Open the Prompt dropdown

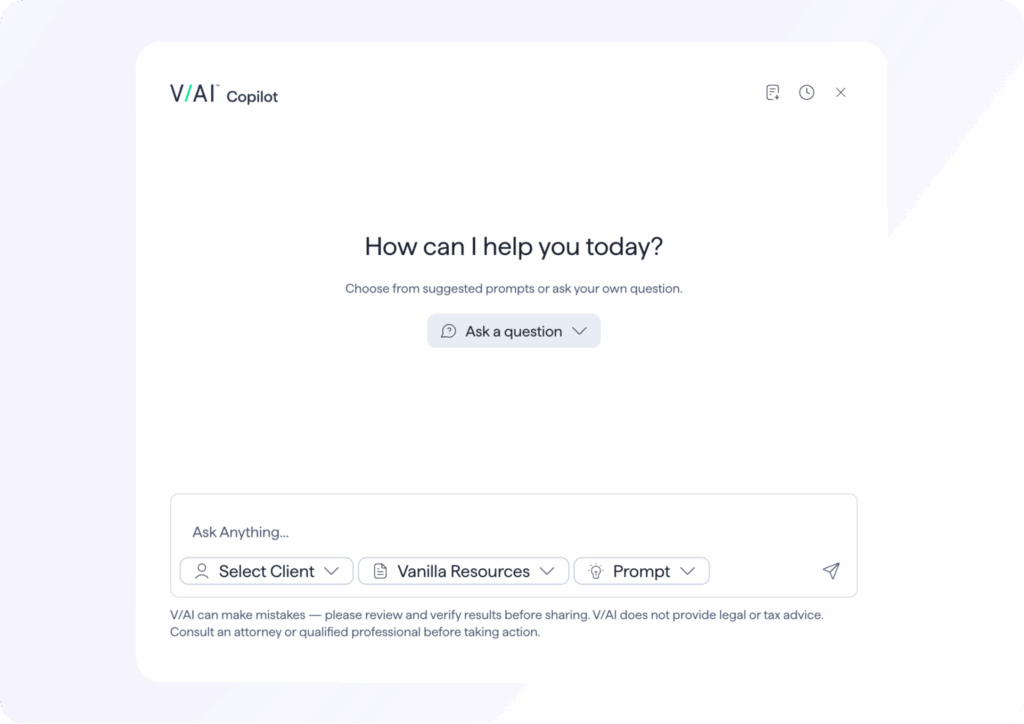[641, 571]
